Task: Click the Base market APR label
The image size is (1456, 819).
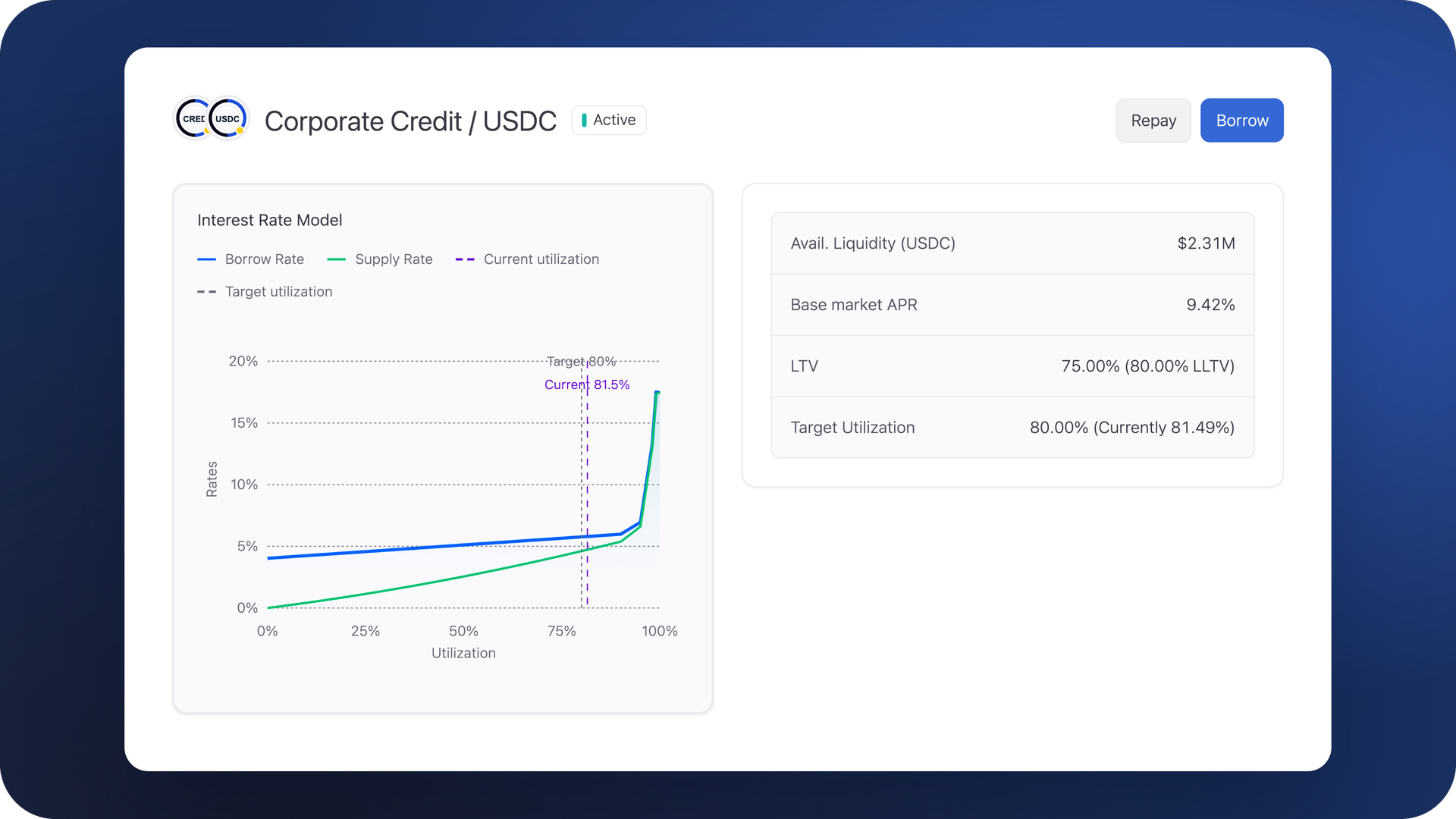Action: (x=854, y=305)
